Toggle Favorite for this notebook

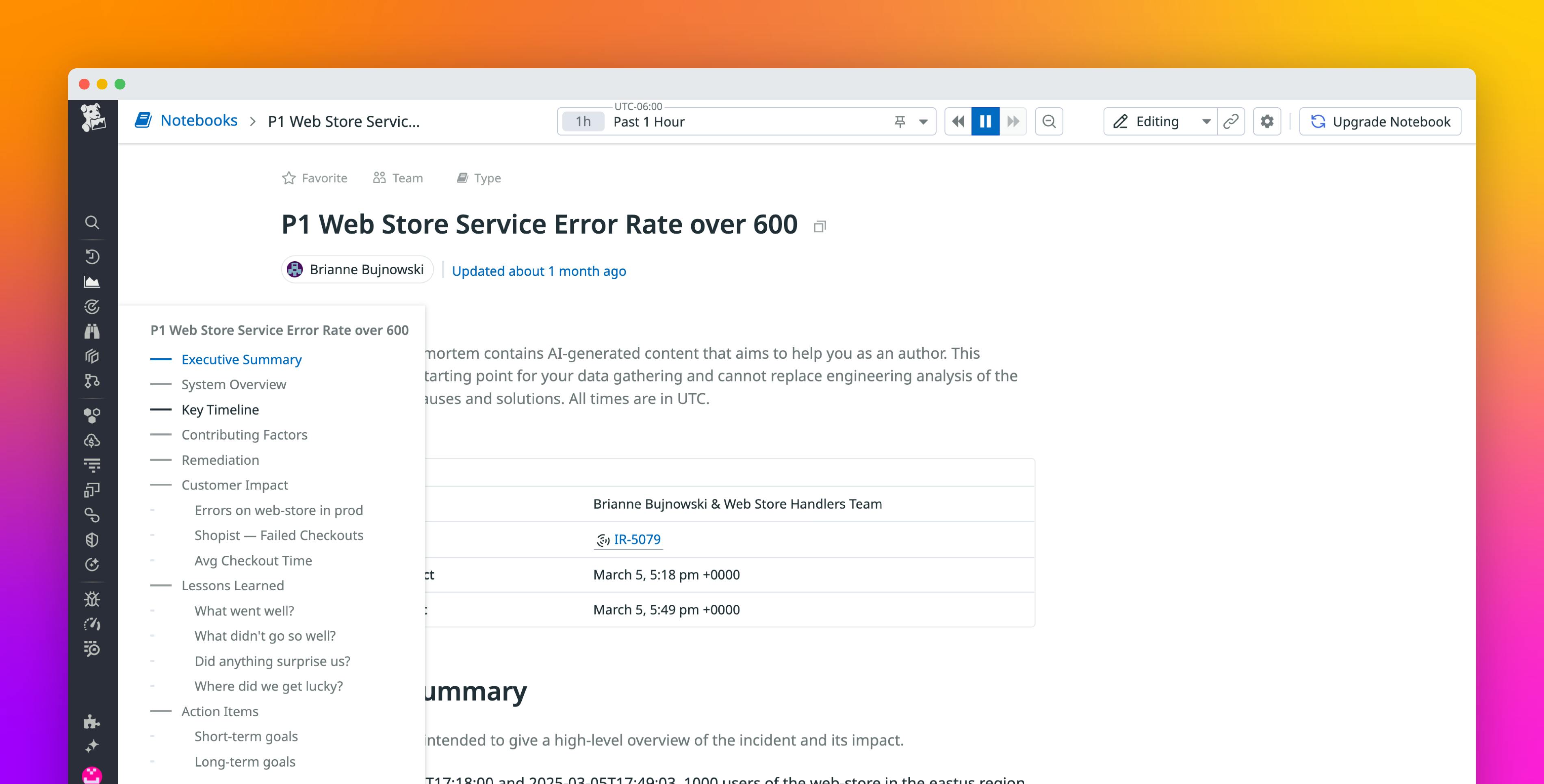pyautogui.click(x=314, y=178)
